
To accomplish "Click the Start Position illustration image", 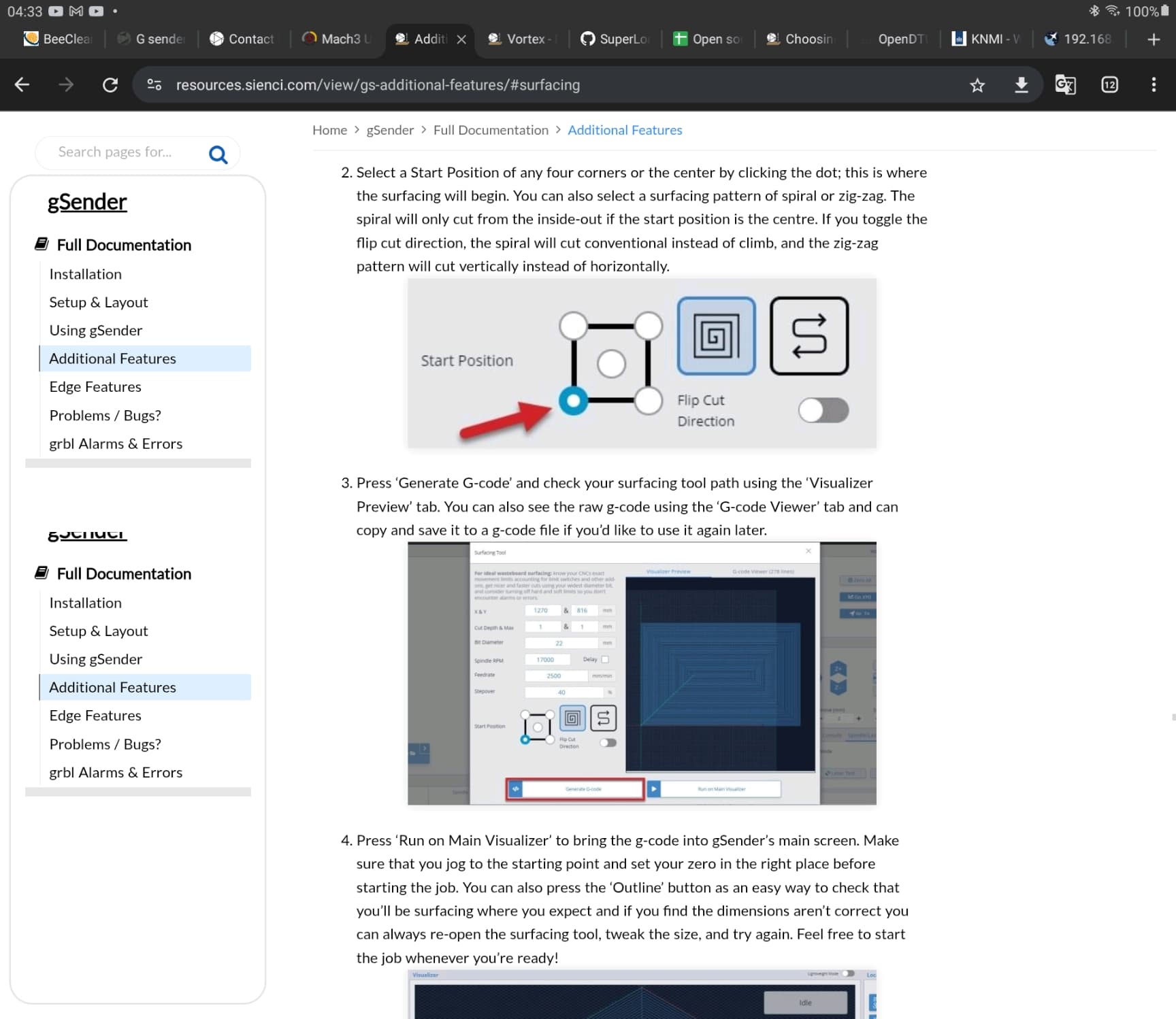I will 642,363.
